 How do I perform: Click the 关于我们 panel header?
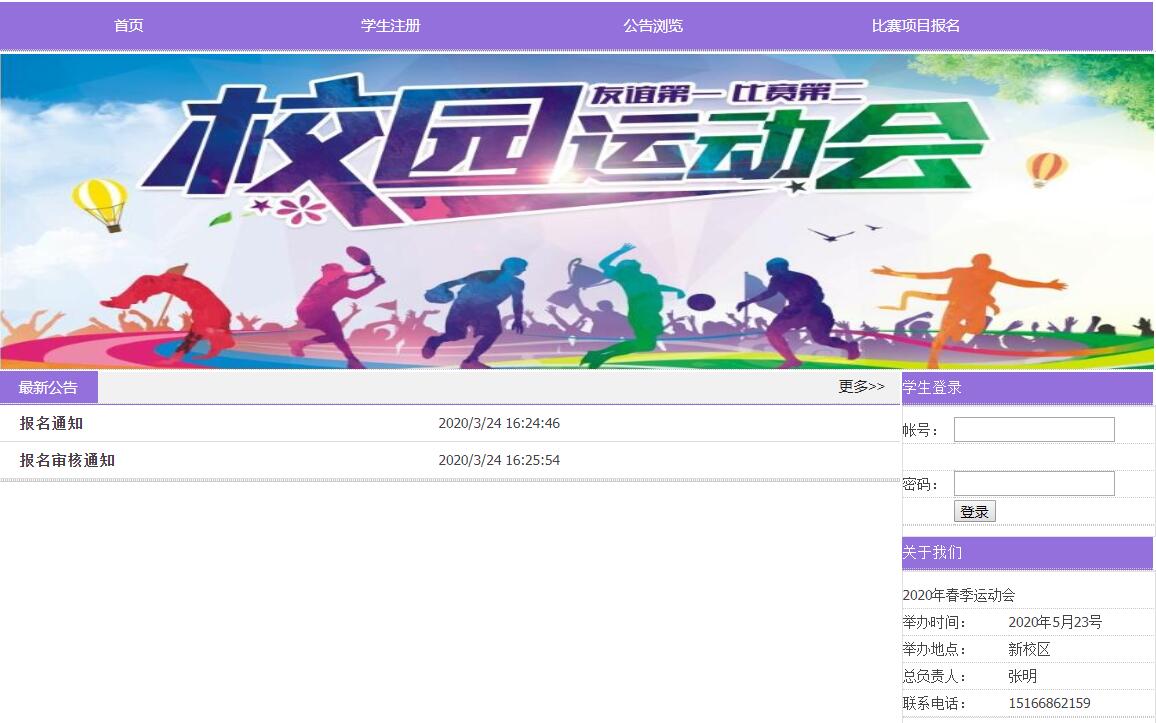click(x=1028, y=553)
